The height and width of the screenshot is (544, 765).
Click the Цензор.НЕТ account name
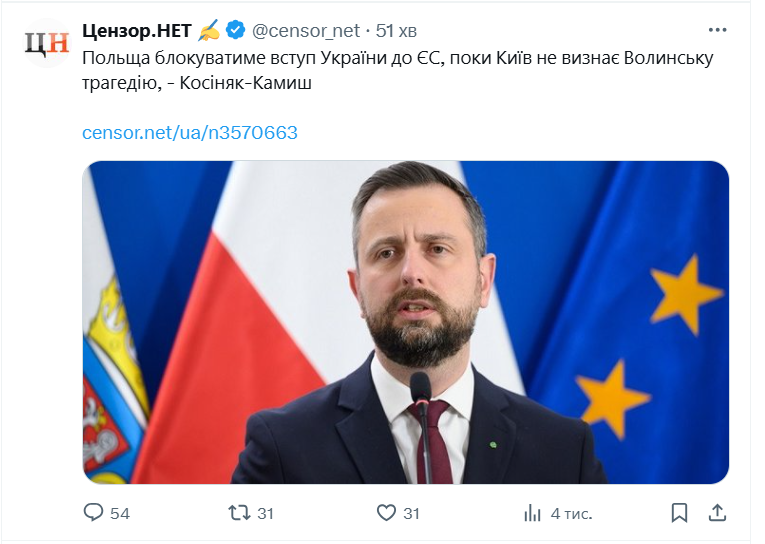click(136, 30)
